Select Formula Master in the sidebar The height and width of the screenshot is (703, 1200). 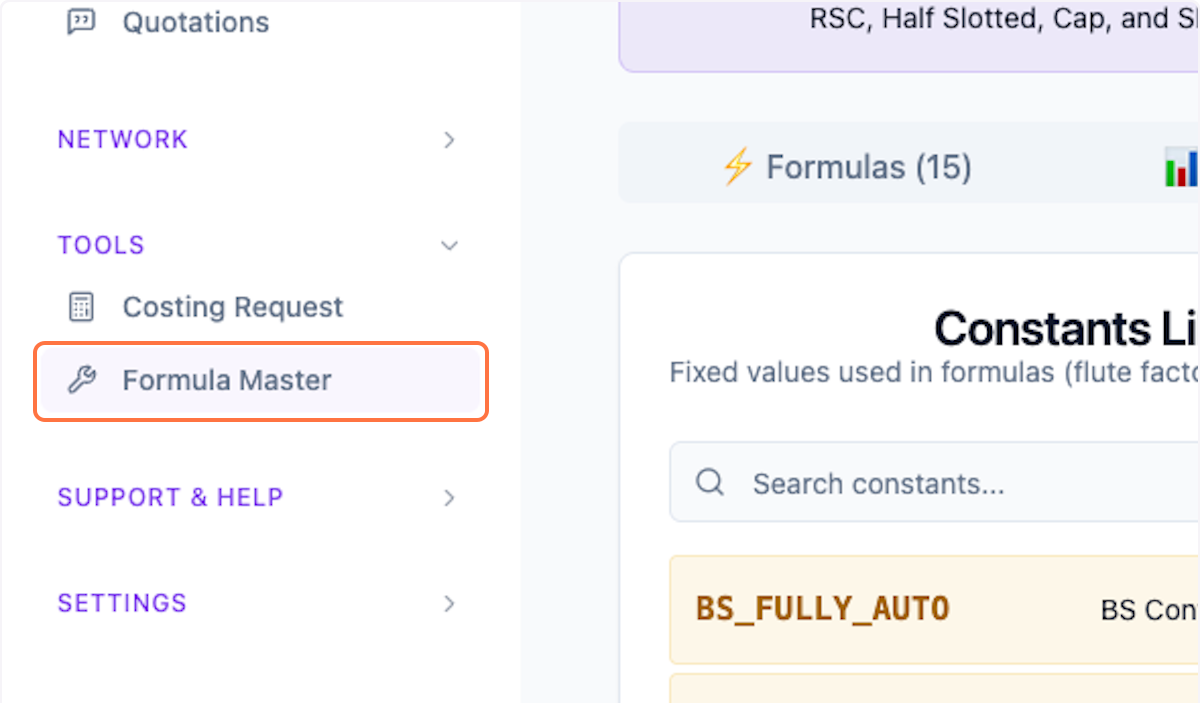click(x=227, y=380)
